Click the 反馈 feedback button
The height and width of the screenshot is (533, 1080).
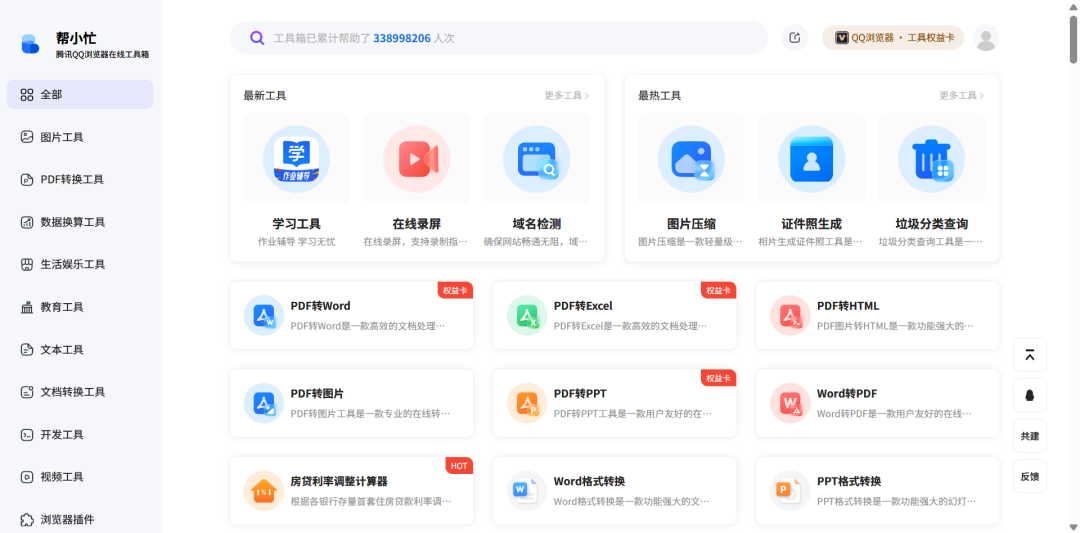coord(1030,476)
